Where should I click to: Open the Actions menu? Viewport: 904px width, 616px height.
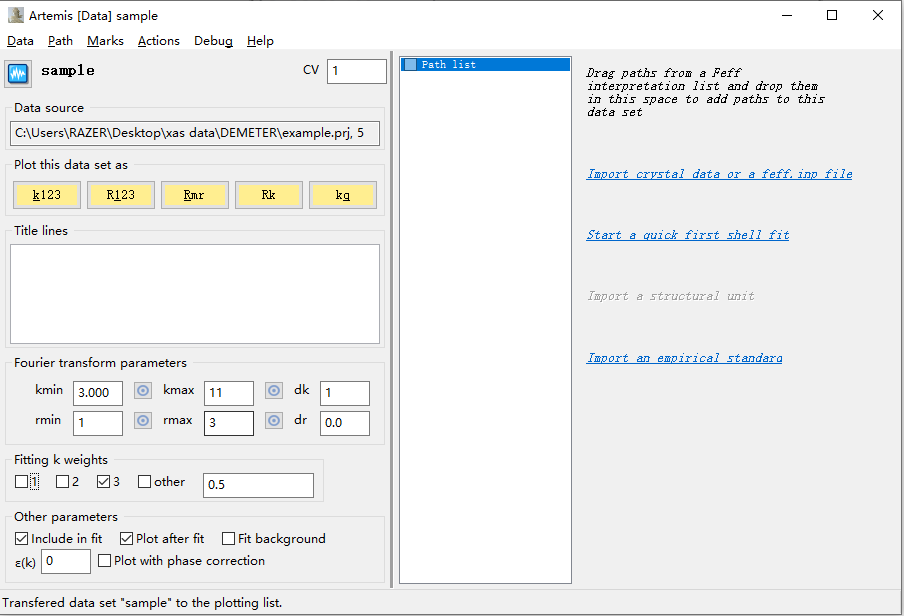[159, 41]
